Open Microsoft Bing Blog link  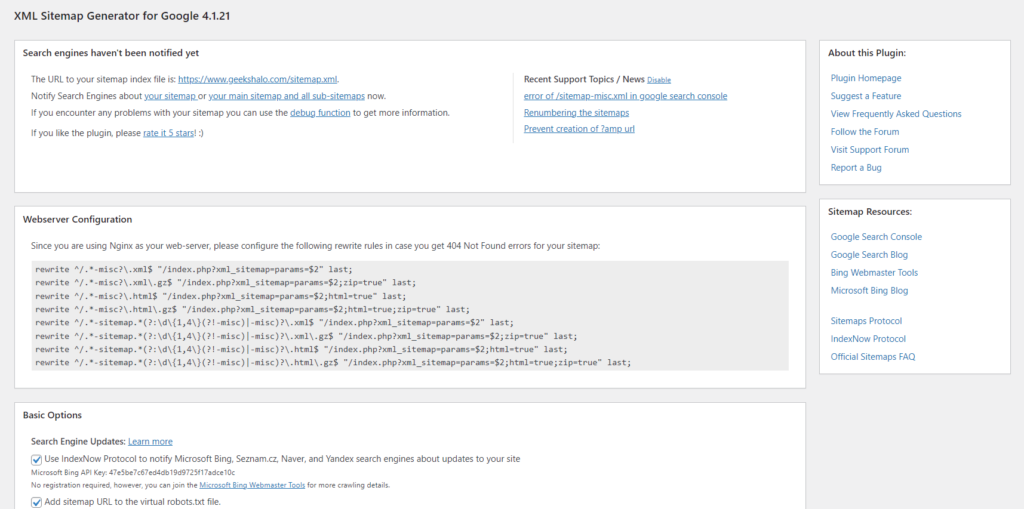pyautogui.click(x=869, y=290)
